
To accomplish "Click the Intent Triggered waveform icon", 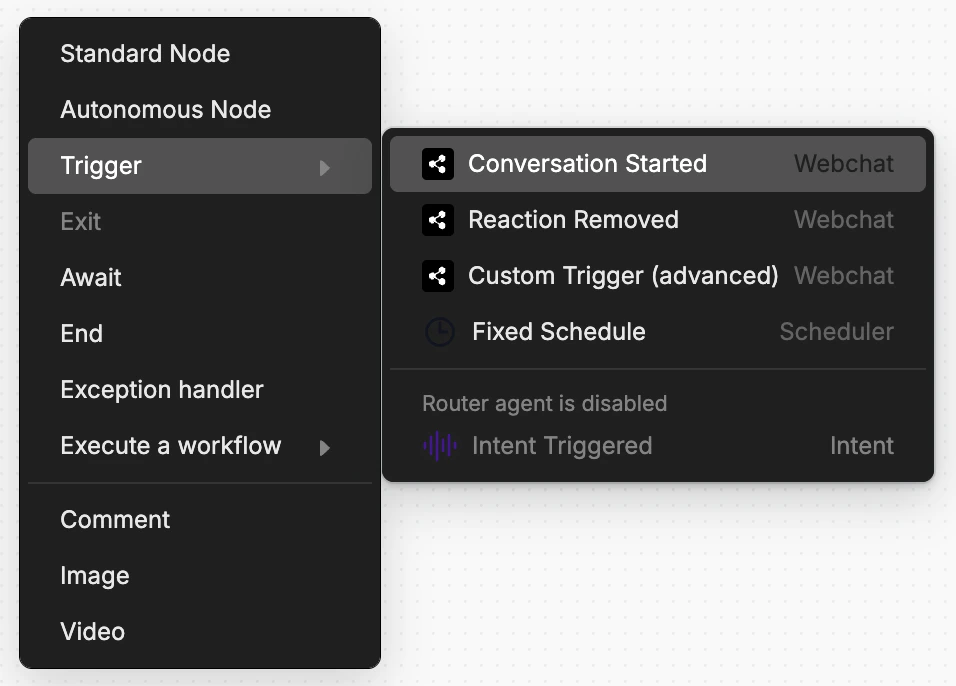I will pos(440,446).
